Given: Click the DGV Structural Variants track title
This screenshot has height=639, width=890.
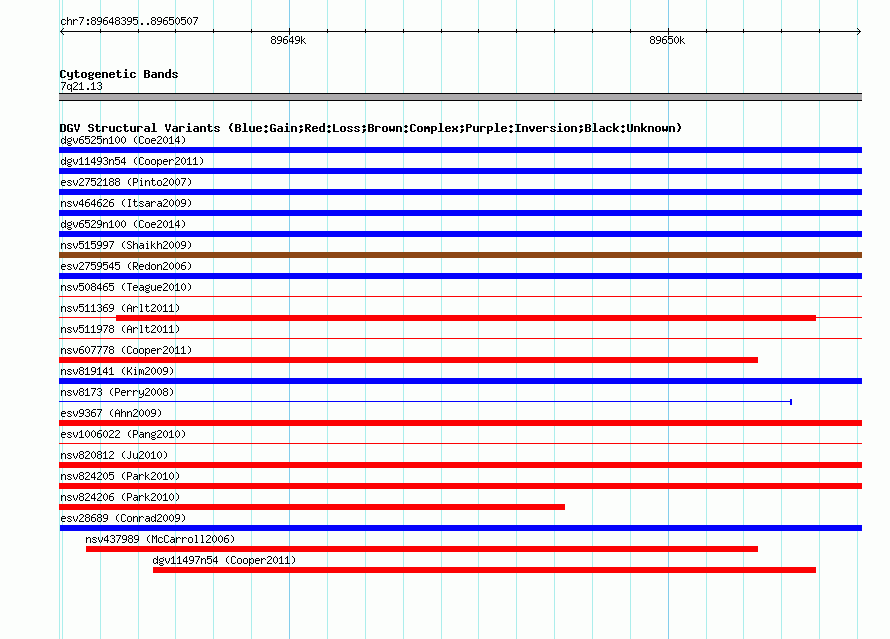Looking at the screenshot, I should pyautogui.click(x=371, y=128).
